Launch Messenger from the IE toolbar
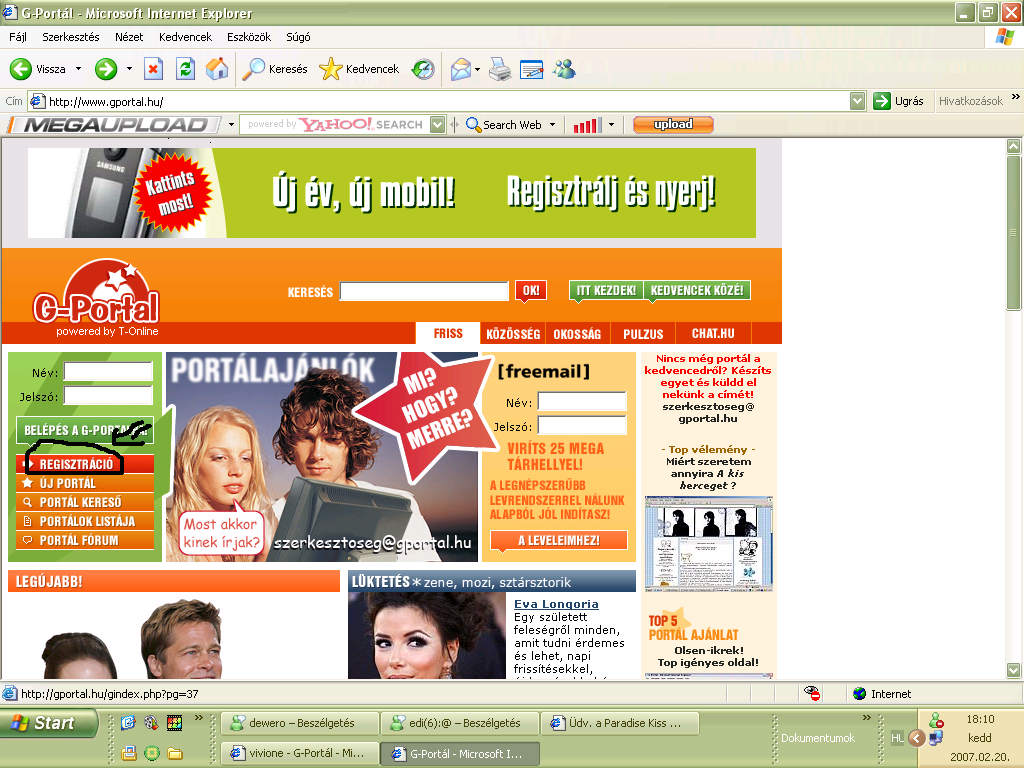Image resolution: width=1024 pixels, height=768 pixels. (564, 69)
